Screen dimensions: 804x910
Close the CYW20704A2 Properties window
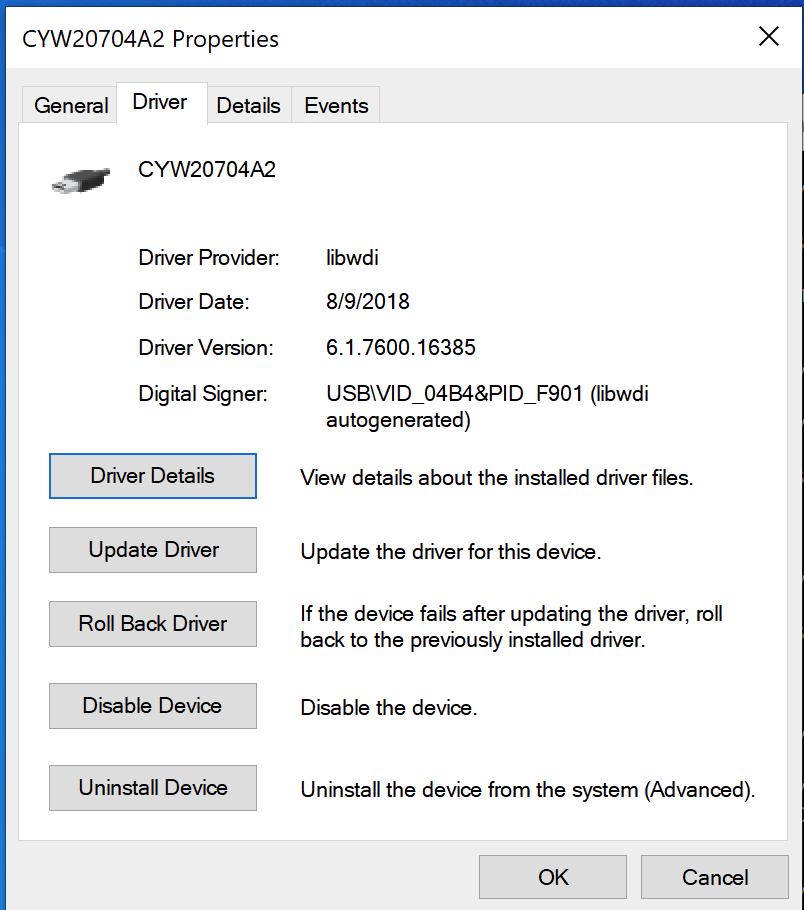pyautogui.click(x=768, y=37)
